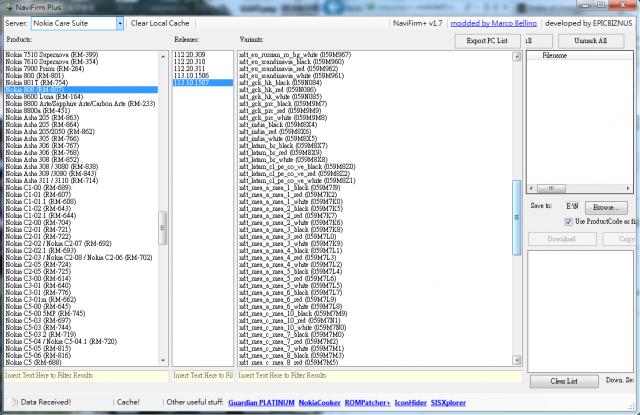Viewport: 640px width, 415px height.
Task: Click the Clear Local Cache button
Action: click(162, 22)
